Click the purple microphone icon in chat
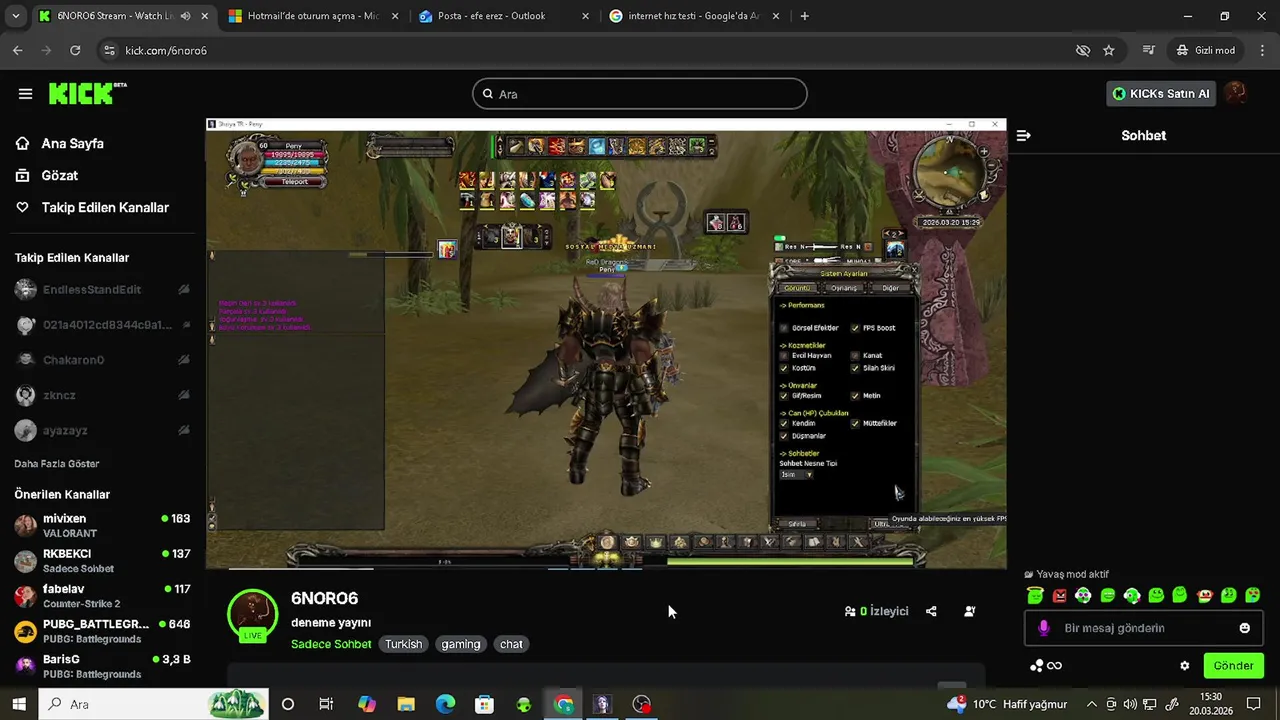The width and height of the screenshot is (1280, 720). click(1043, 628)
